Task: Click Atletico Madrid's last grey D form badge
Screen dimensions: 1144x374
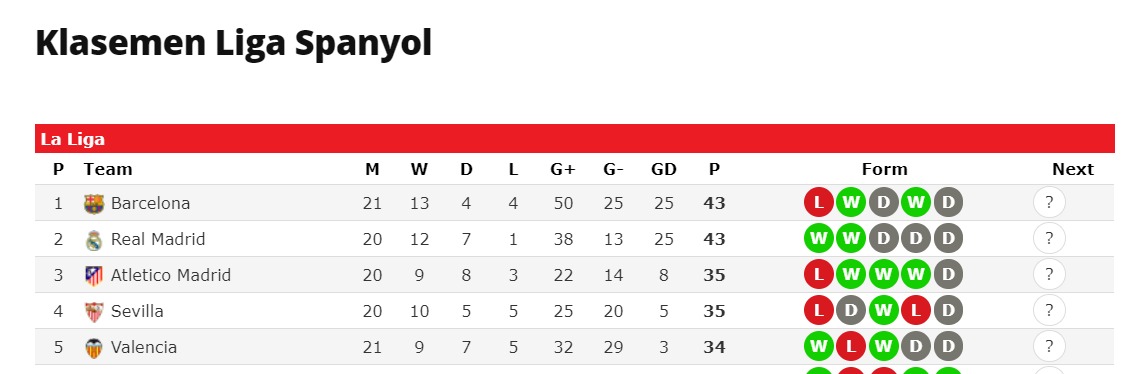Action: (x=948, y=275)
